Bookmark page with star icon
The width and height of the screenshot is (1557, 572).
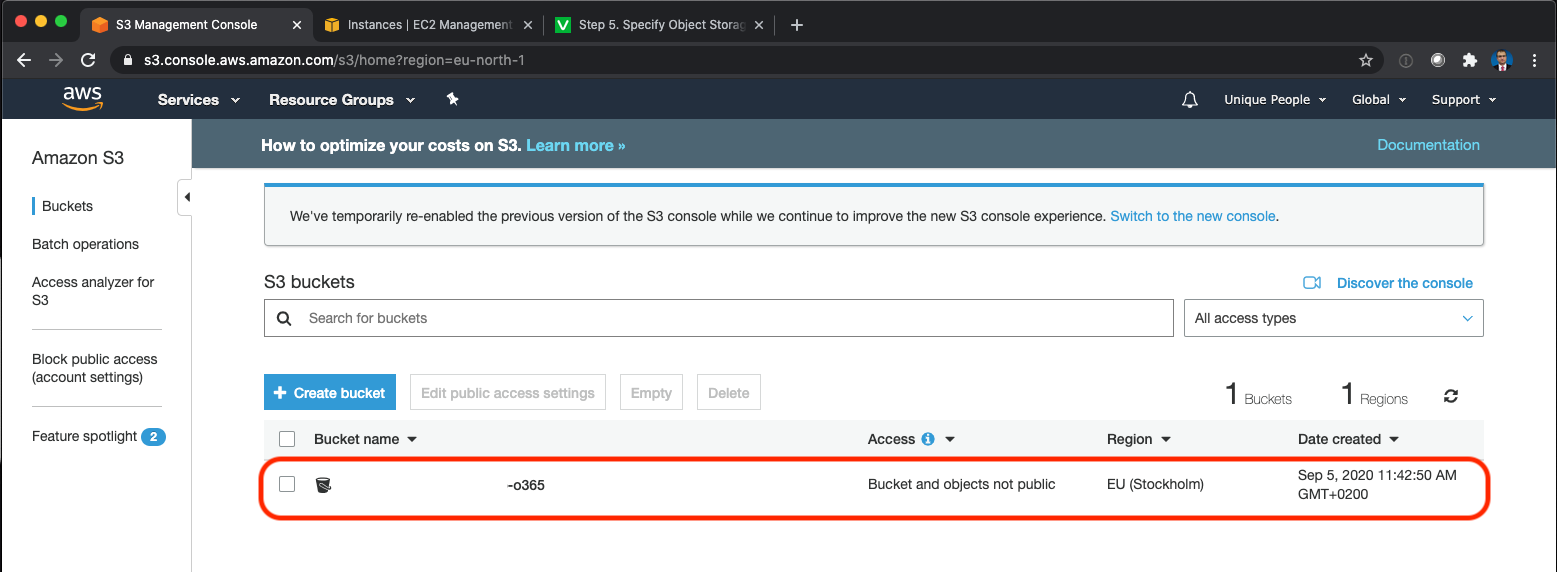click(1366, 60)
